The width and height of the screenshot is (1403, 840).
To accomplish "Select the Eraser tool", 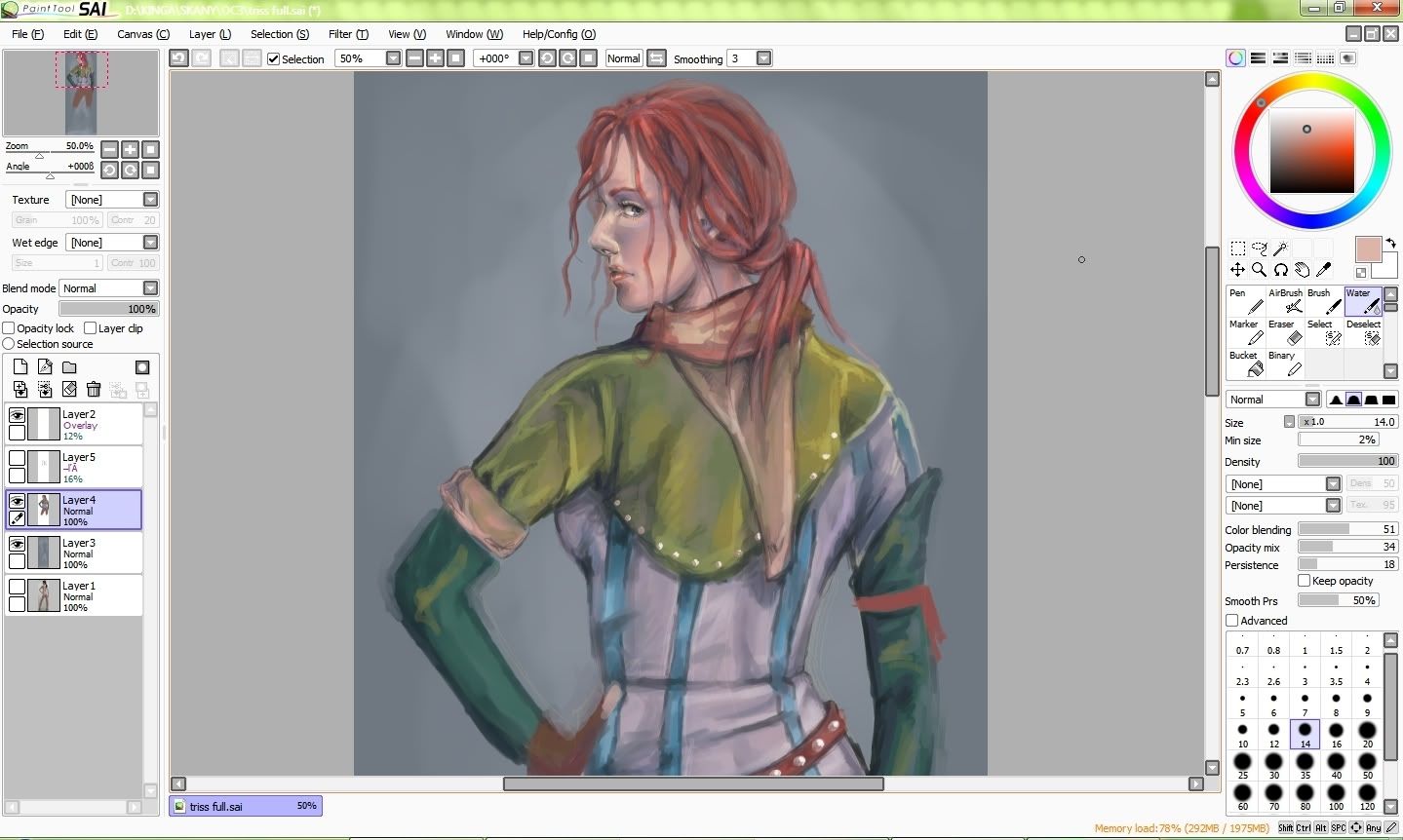I will tap(1284, 332).
